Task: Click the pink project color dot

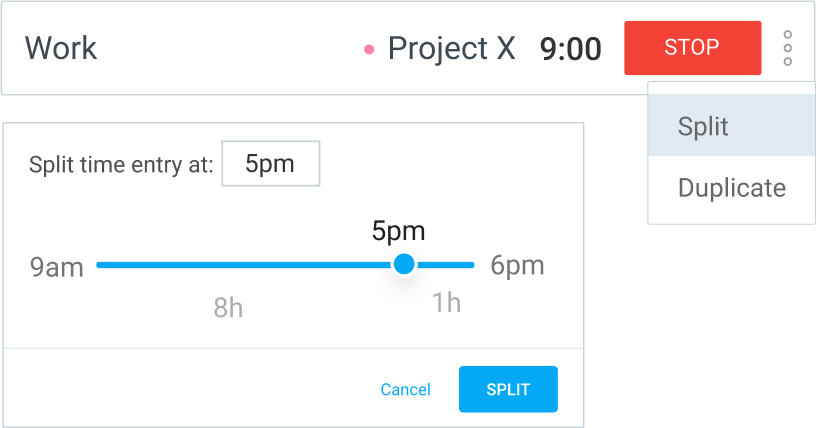Action: coord(369,48)
